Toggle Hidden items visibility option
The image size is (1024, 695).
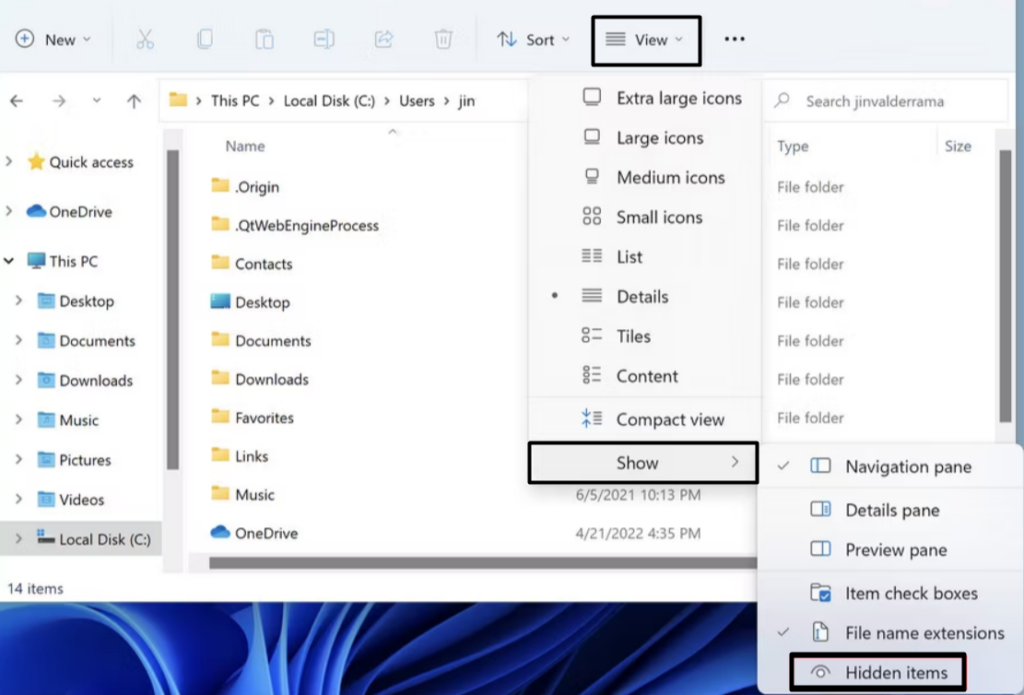point(896,673)
